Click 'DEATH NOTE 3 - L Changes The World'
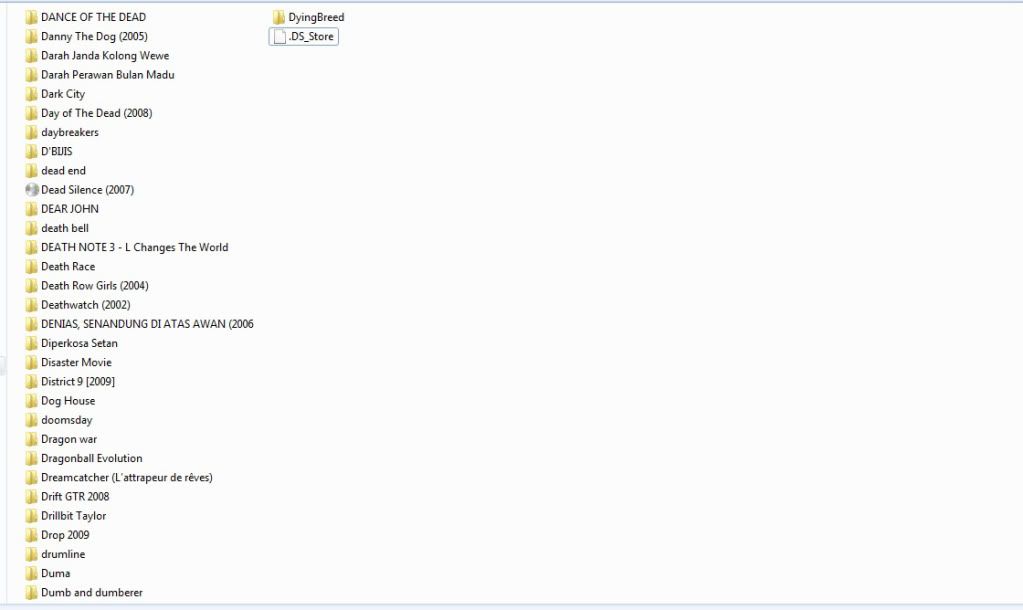The image size is (1023, 610). pyautogui.click(x=134, y=247)
